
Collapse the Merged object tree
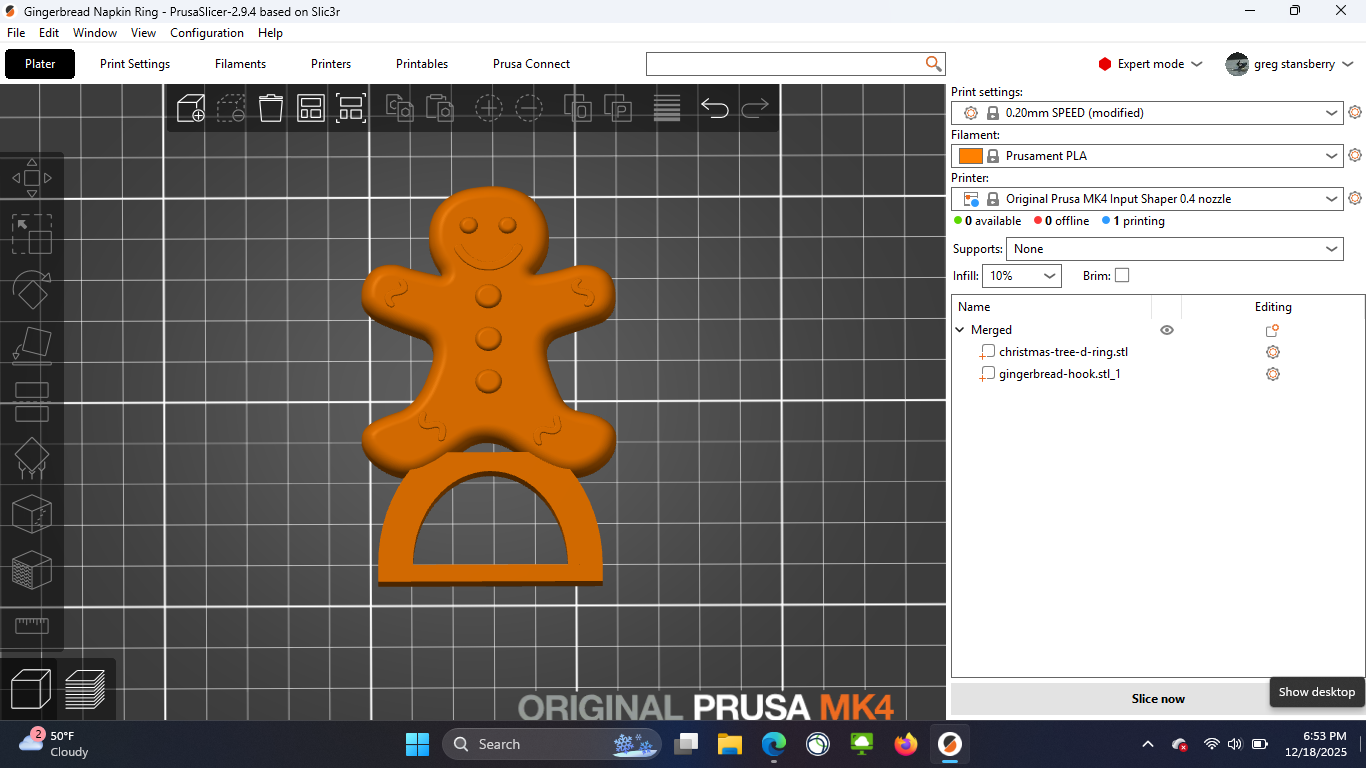tap(960, 330)
